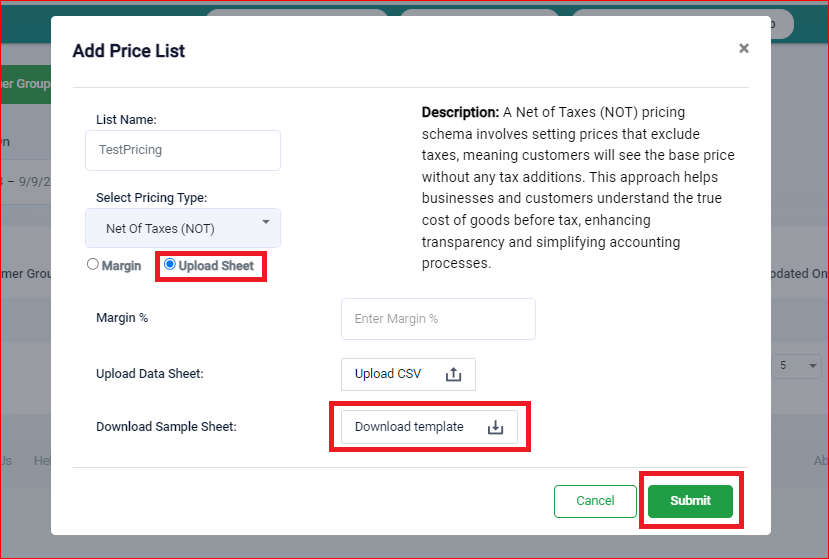Click the Submit button
829x559 pixels.
(690, 501)
